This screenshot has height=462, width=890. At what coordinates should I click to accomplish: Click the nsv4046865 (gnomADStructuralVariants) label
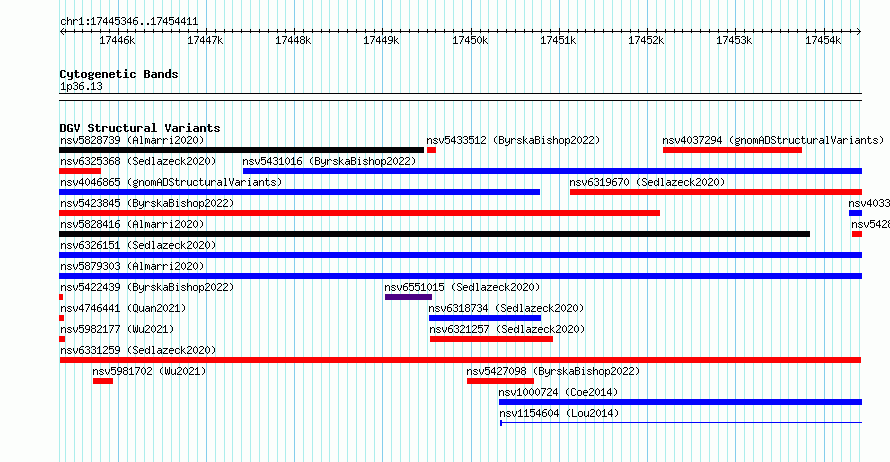(171, 182)
